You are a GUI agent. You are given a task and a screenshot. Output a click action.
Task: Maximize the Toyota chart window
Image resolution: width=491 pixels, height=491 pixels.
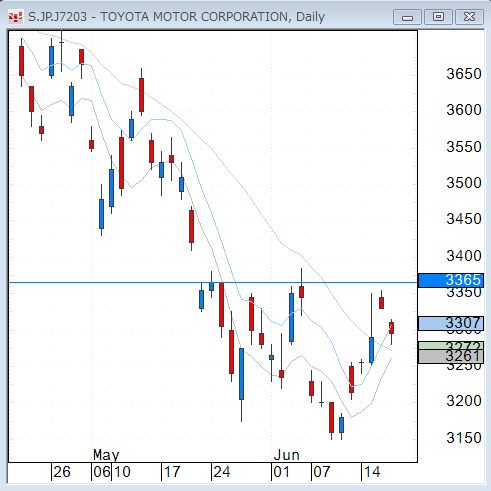coord(438,17)
